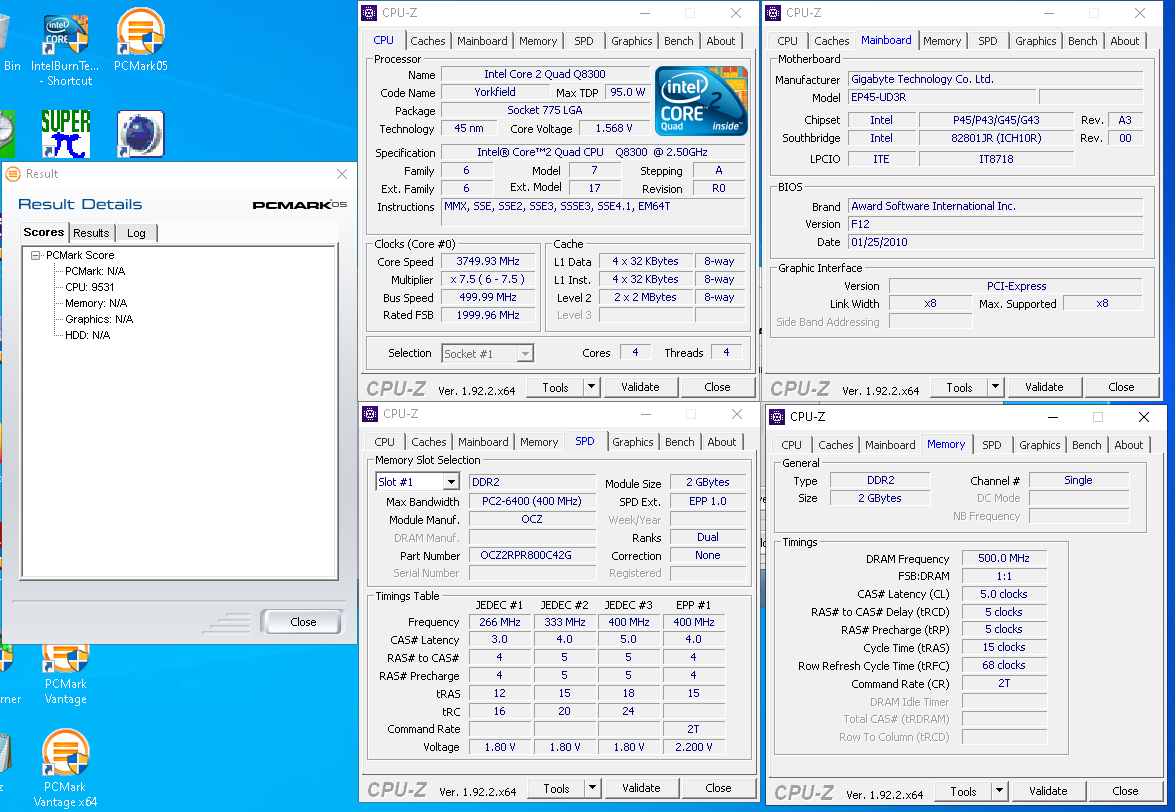This screenshot has height=812, width=1175.
Task: Click the Result window title bar icon
Action: 13,174
